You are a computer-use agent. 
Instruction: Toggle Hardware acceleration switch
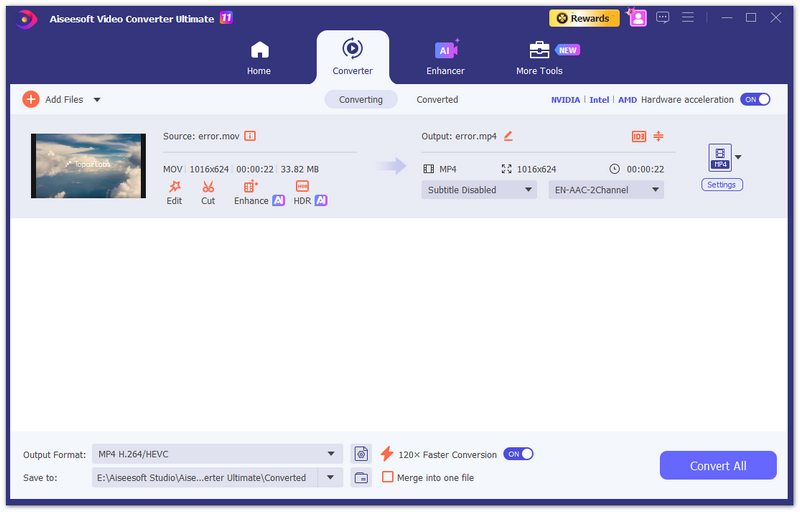pos(755,100)
